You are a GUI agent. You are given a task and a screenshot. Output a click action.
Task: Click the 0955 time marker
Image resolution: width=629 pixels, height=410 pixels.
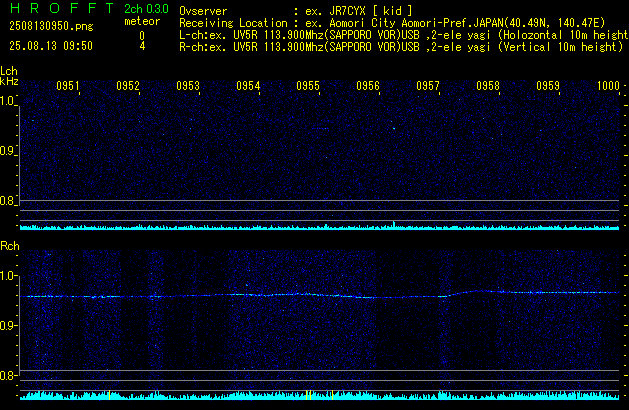tap(308, 86)
